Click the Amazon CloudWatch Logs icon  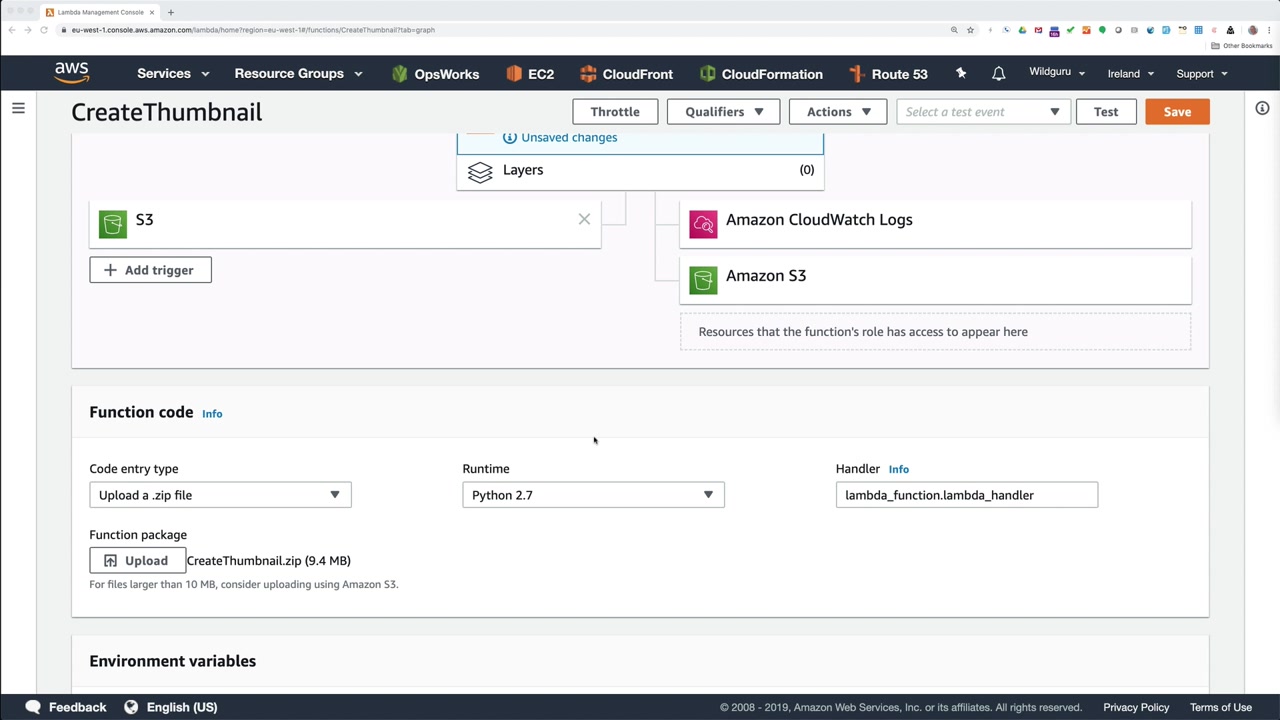point(703,224)
